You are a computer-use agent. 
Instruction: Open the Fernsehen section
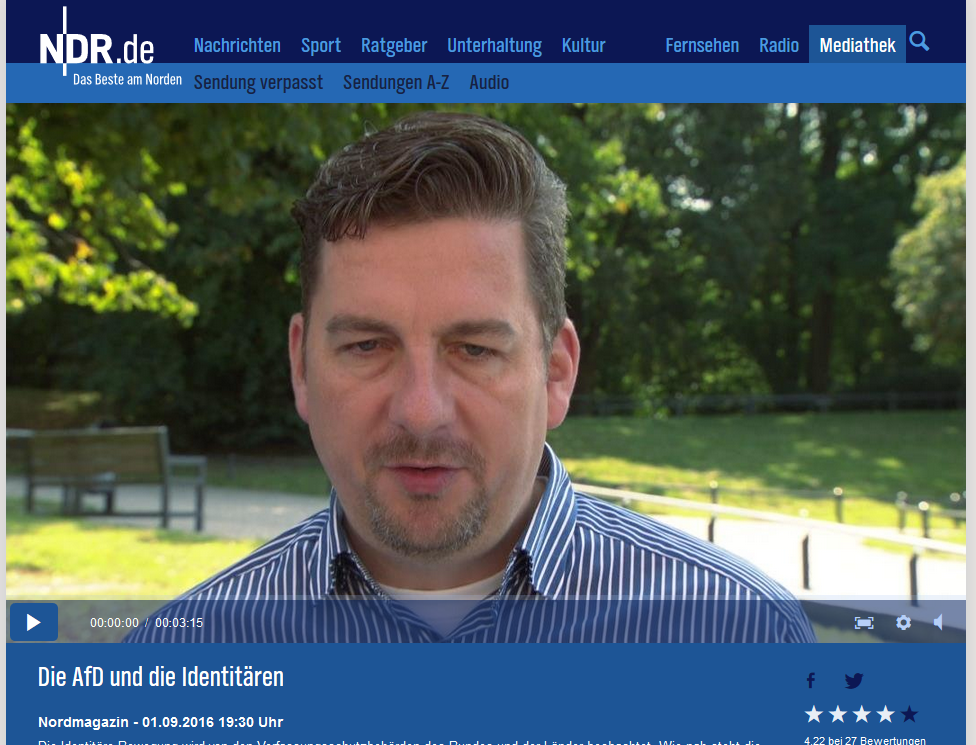pos(702,45)
